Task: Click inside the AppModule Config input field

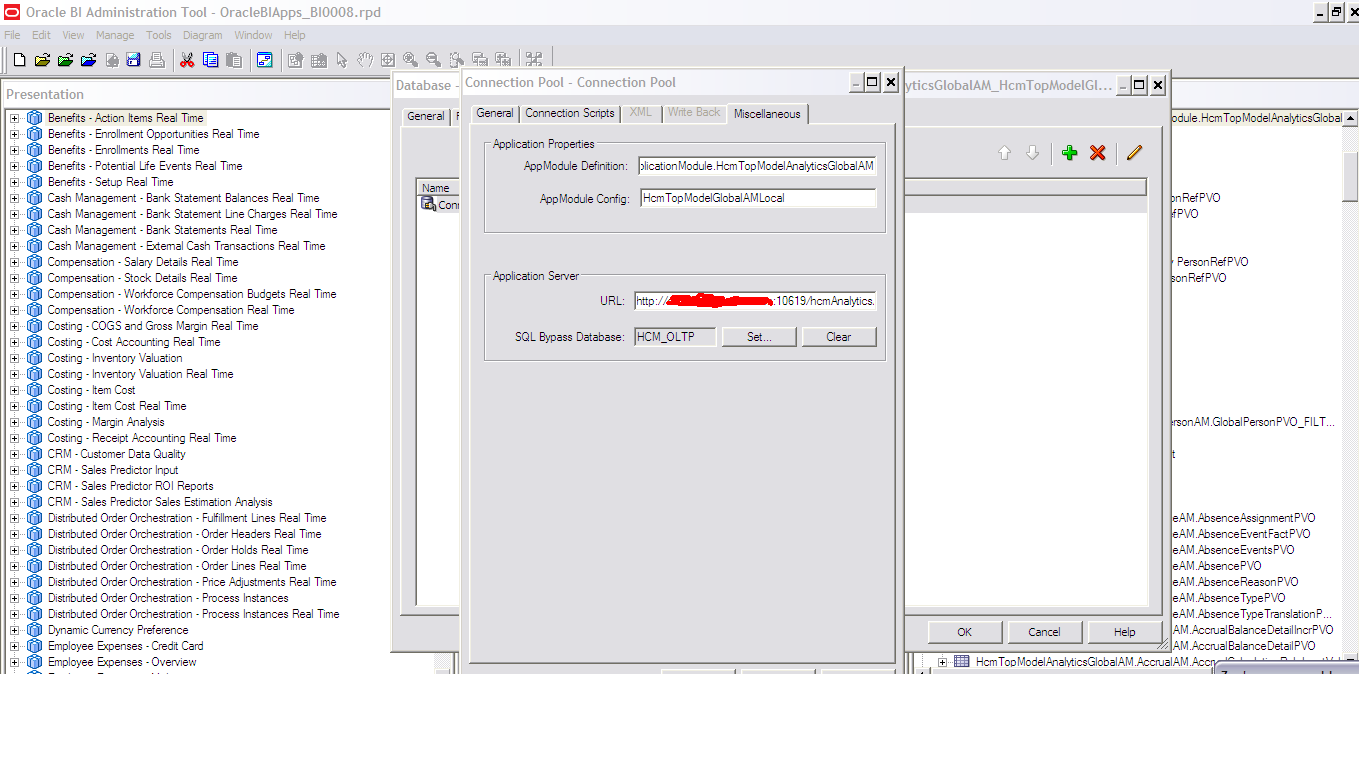Action: pyautogui.click(x=757, y=197)
